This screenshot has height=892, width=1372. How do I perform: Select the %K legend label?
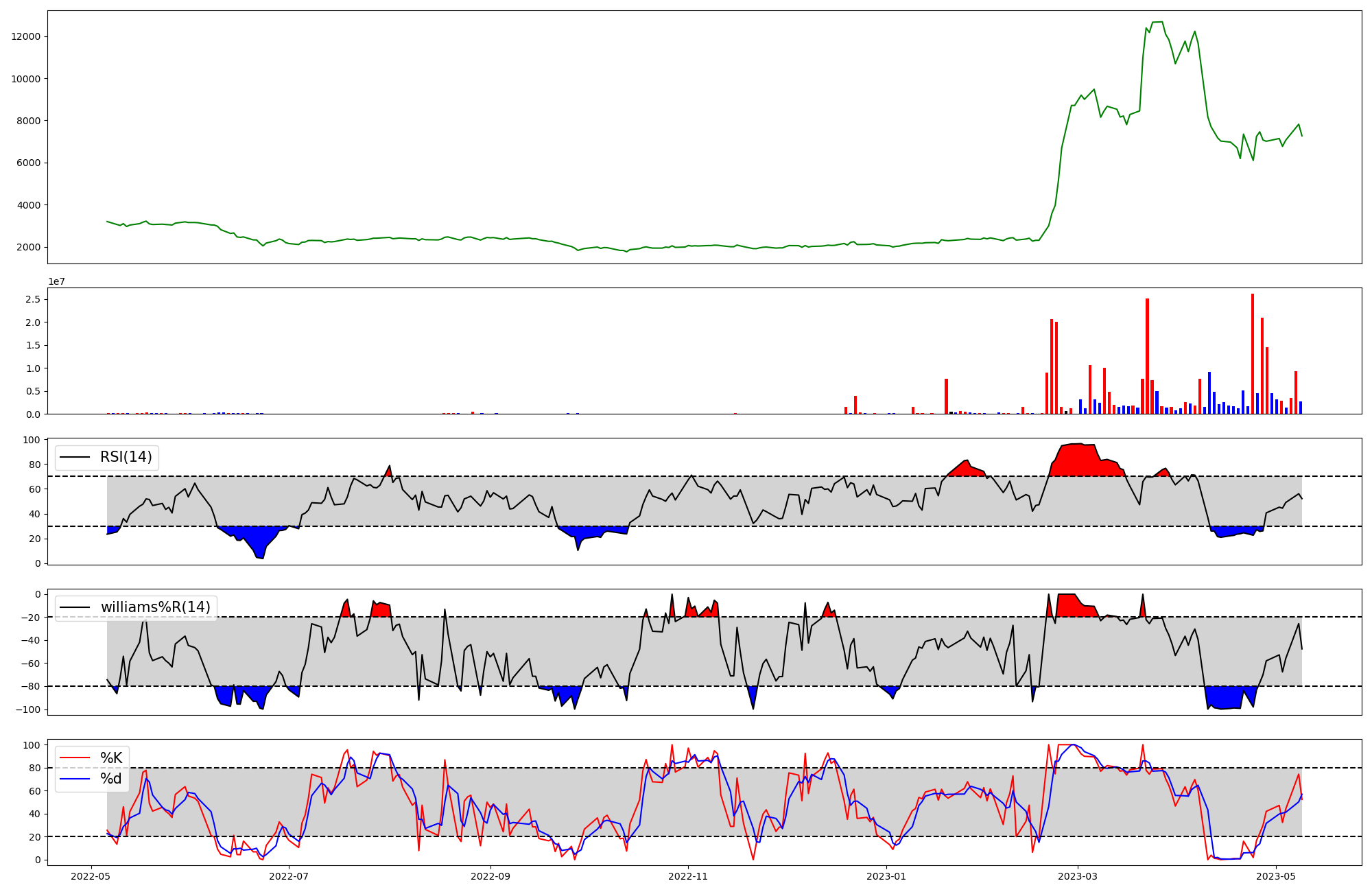point(111,758)
